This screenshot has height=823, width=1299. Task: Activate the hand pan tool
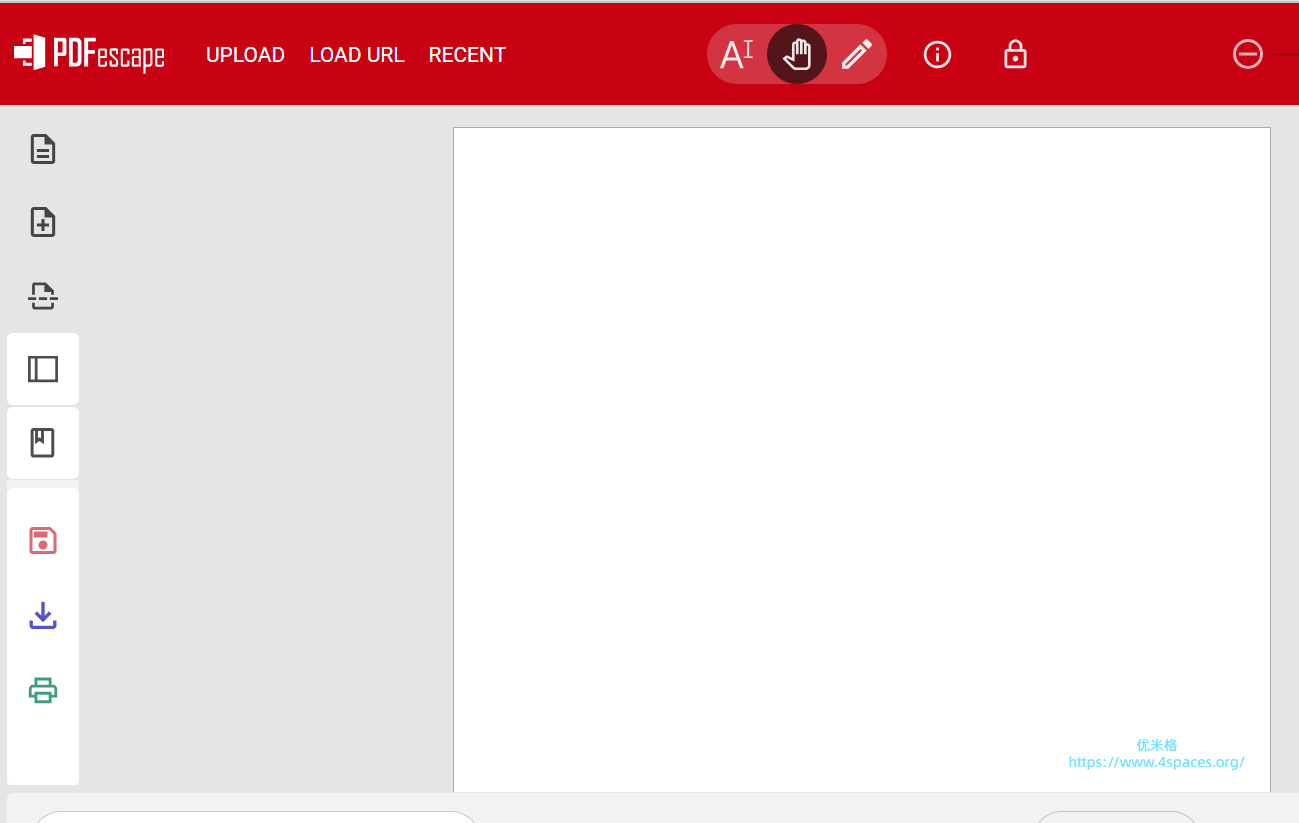point(797,54)
